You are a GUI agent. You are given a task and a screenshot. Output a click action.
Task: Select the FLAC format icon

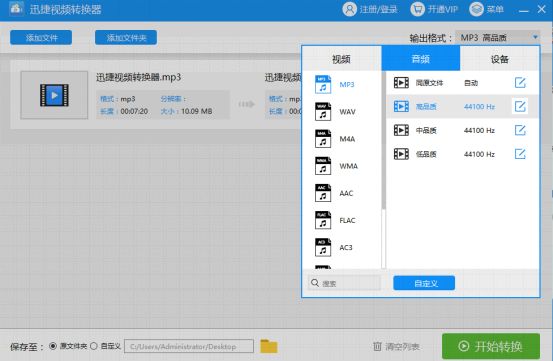tap(323, 220)
